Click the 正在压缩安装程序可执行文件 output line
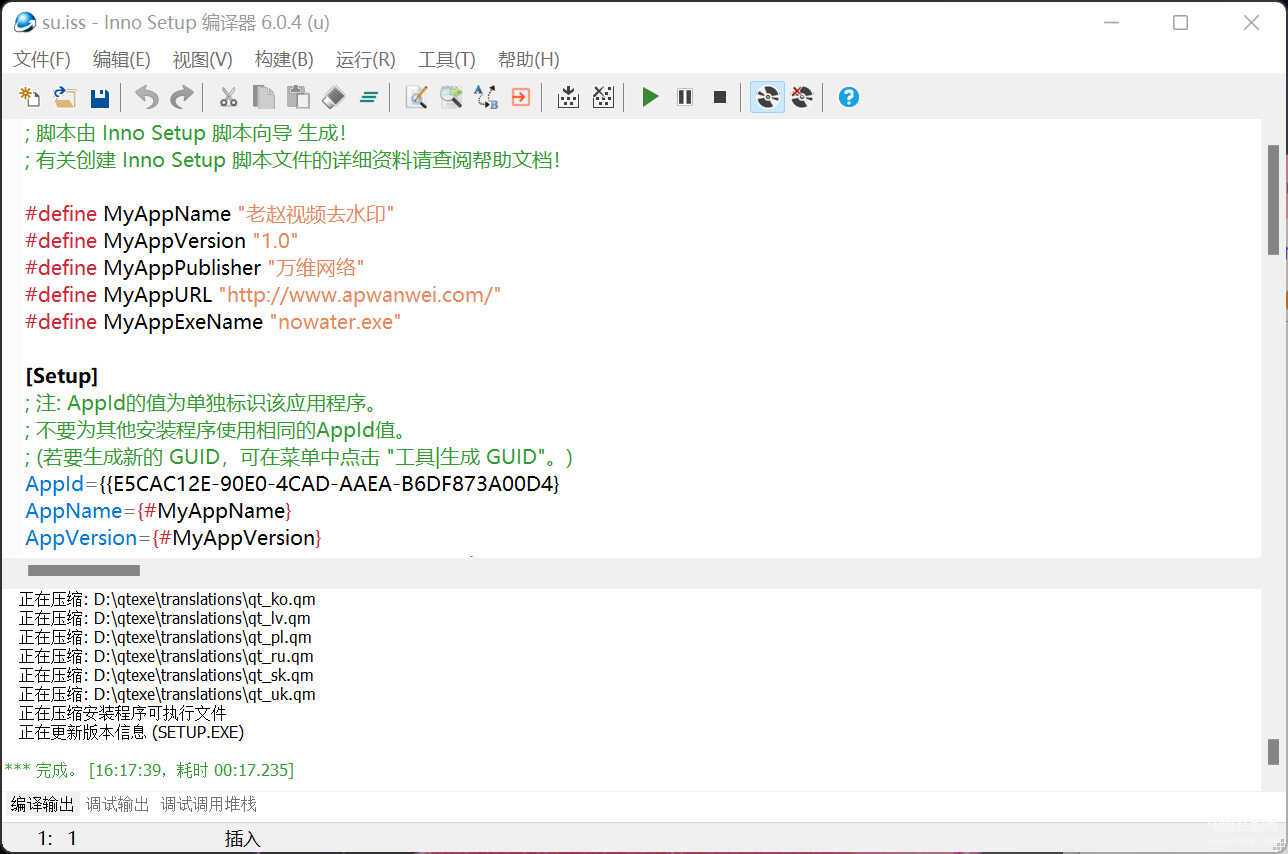The width and height of the screenshot is (1288, 854). 123,714
